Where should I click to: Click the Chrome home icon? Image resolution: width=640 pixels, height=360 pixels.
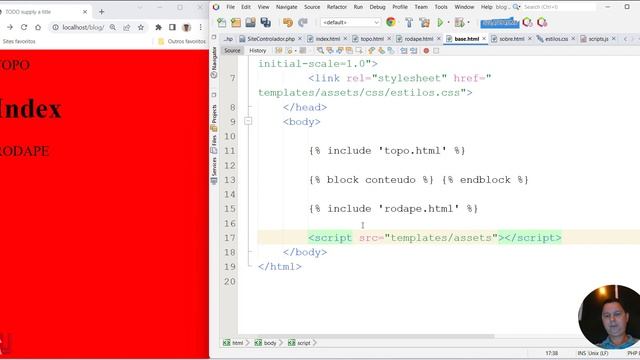[x=38, y=27]
